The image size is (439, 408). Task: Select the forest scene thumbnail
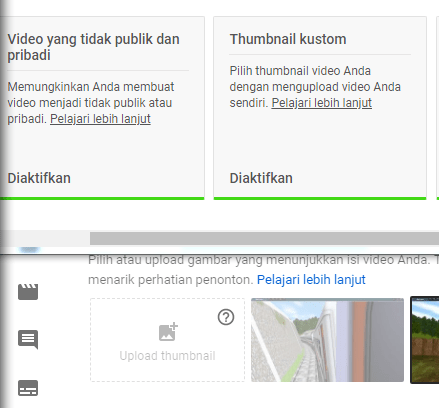[425, 340]
